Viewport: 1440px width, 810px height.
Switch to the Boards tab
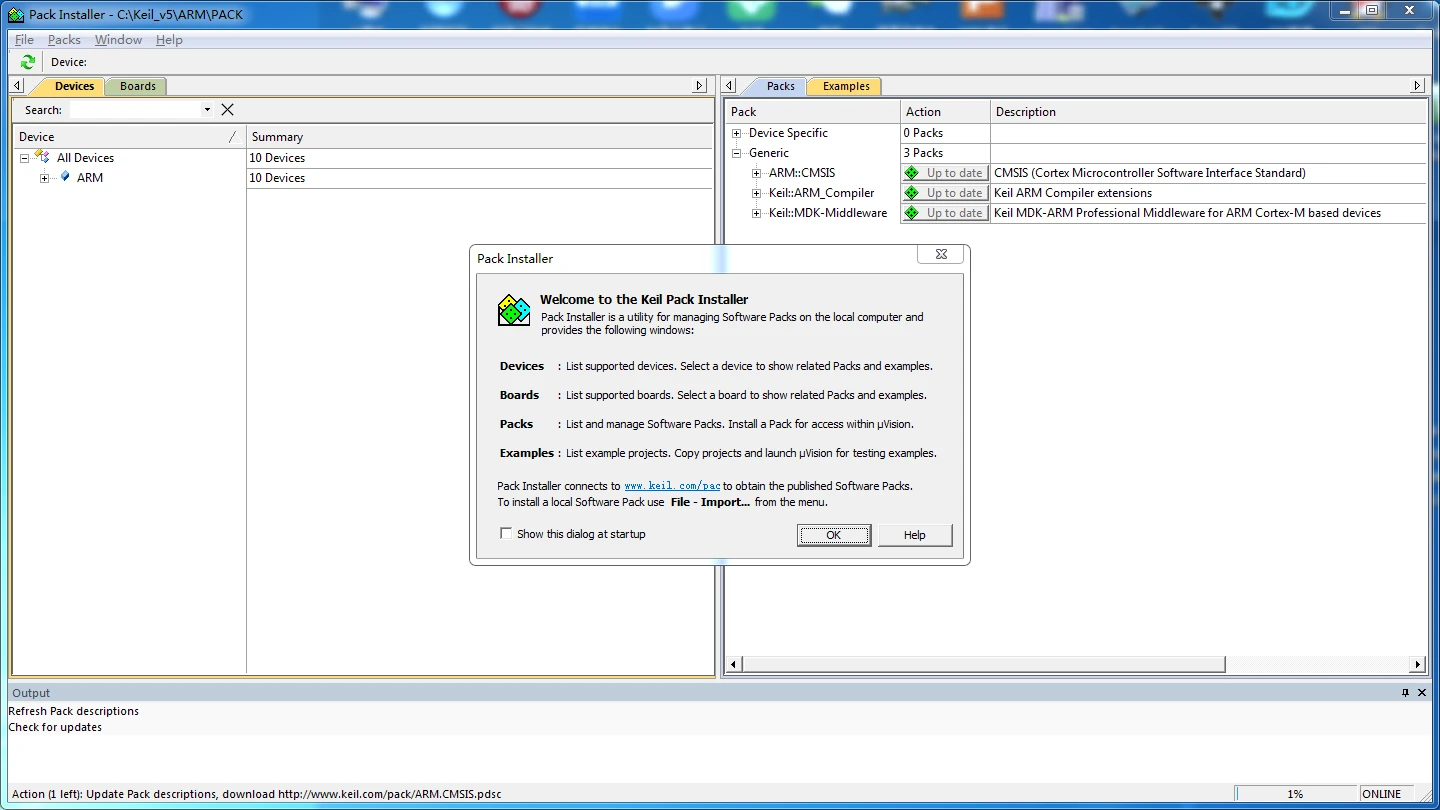coord(137,86)
